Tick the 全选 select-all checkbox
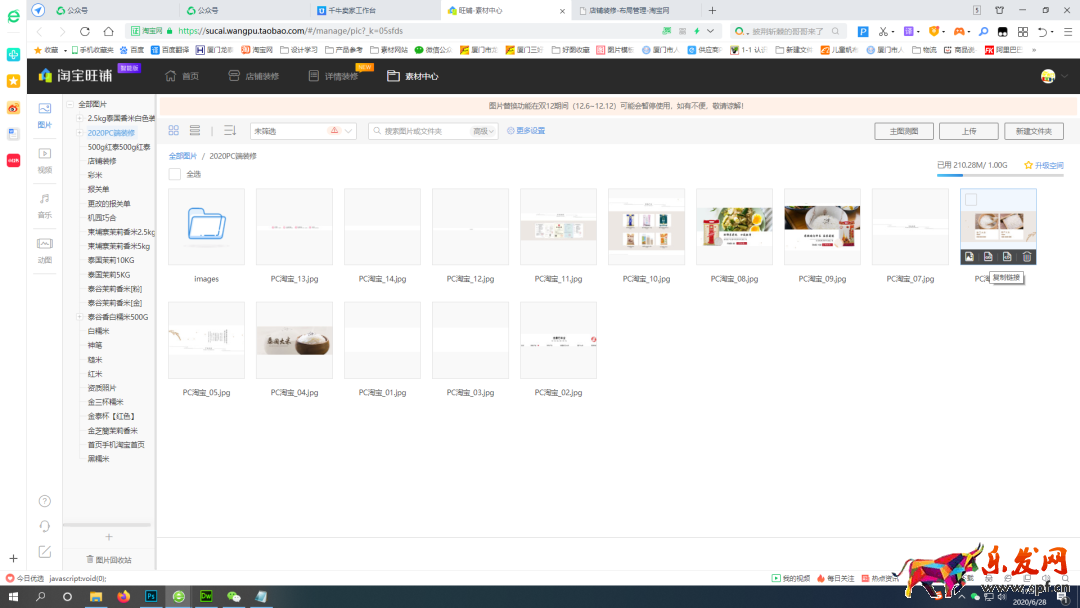Screen dimensions: 1080x608 [175, 174]
